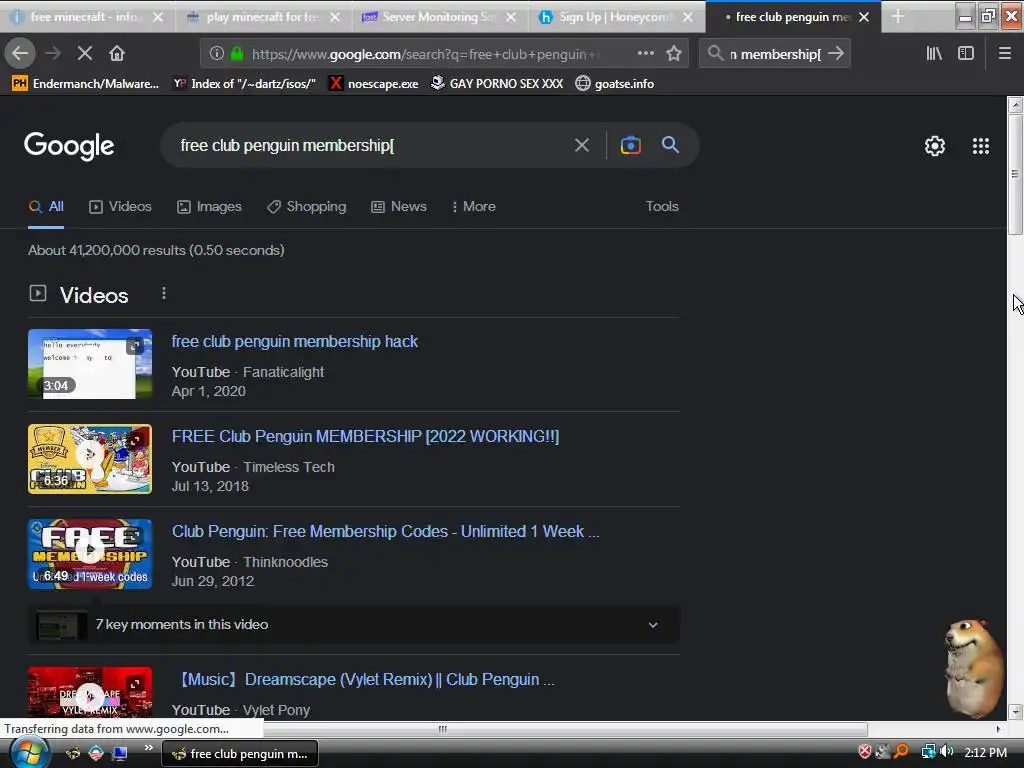Click the horizontal scrollbar thumb

tap(443, 729)
